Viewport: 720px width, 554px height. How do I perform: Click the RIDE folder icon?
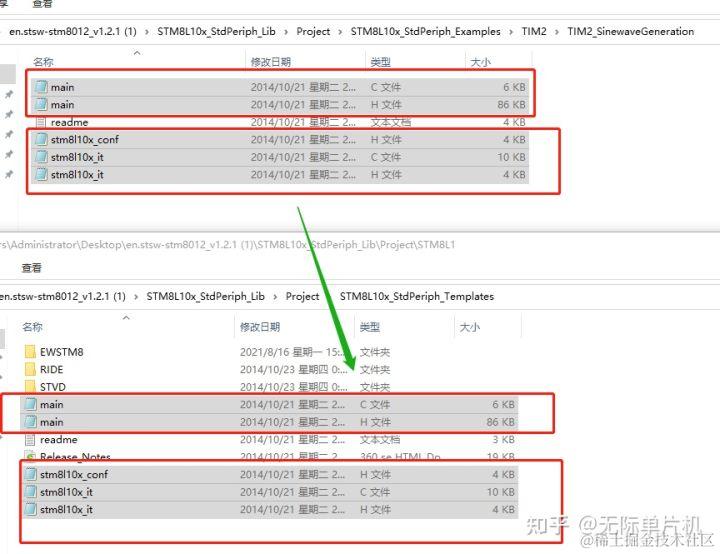coord(30,369)
